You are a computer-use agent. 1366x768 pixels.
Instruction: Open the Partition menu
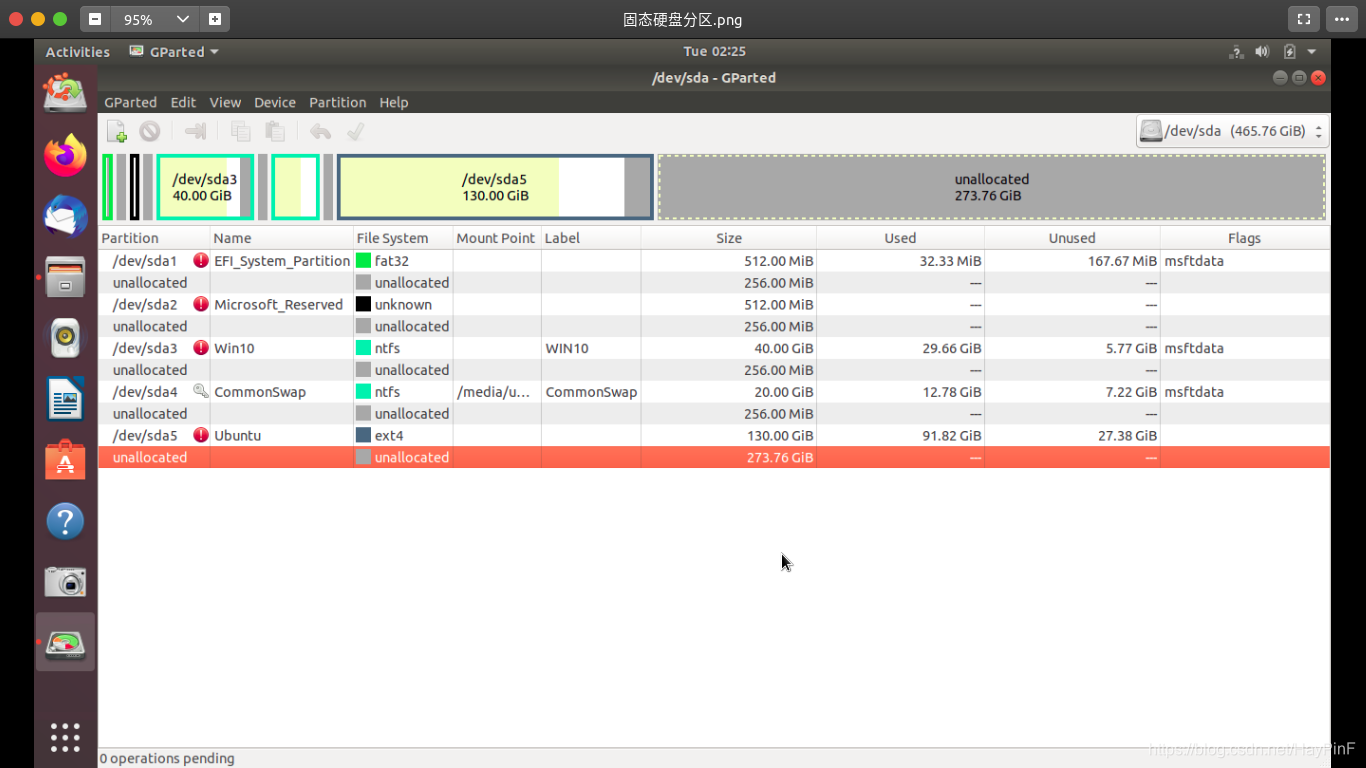click(338, 102)
